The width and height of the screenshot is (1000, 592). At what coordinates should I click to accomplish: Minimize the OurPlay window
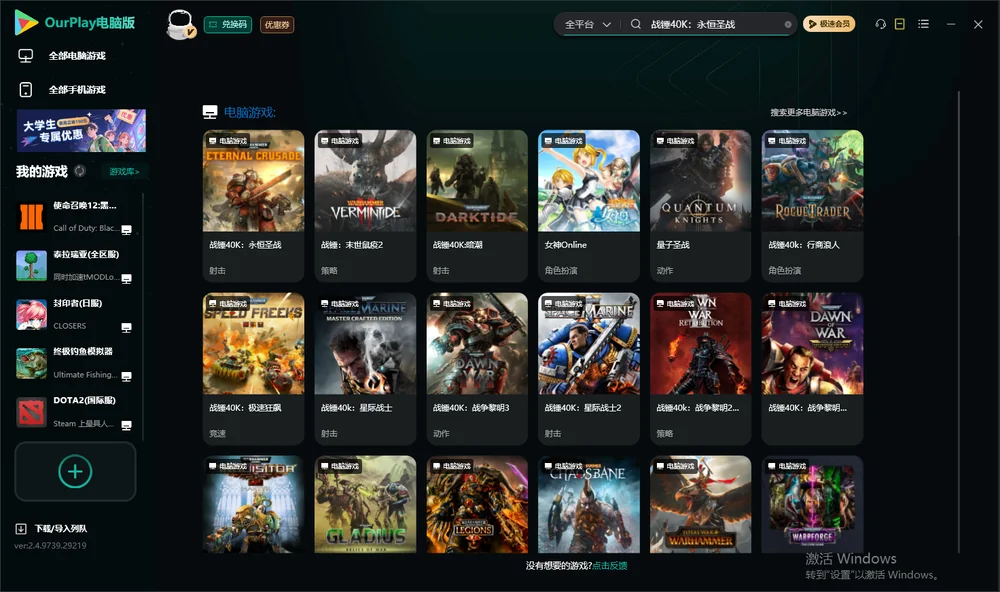click(951, 24)
